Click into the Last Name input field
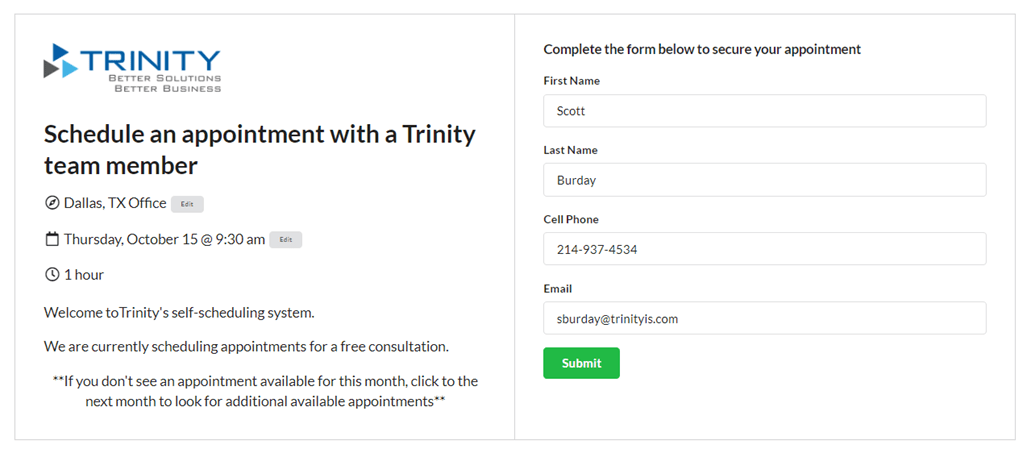 764,180
